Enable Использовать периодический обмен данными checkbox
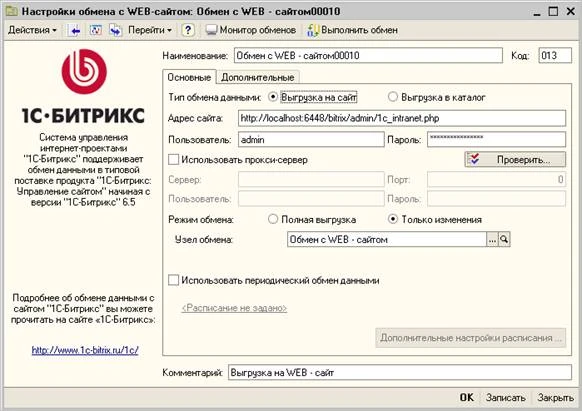The image size is (582, 411). pos(173,280)
